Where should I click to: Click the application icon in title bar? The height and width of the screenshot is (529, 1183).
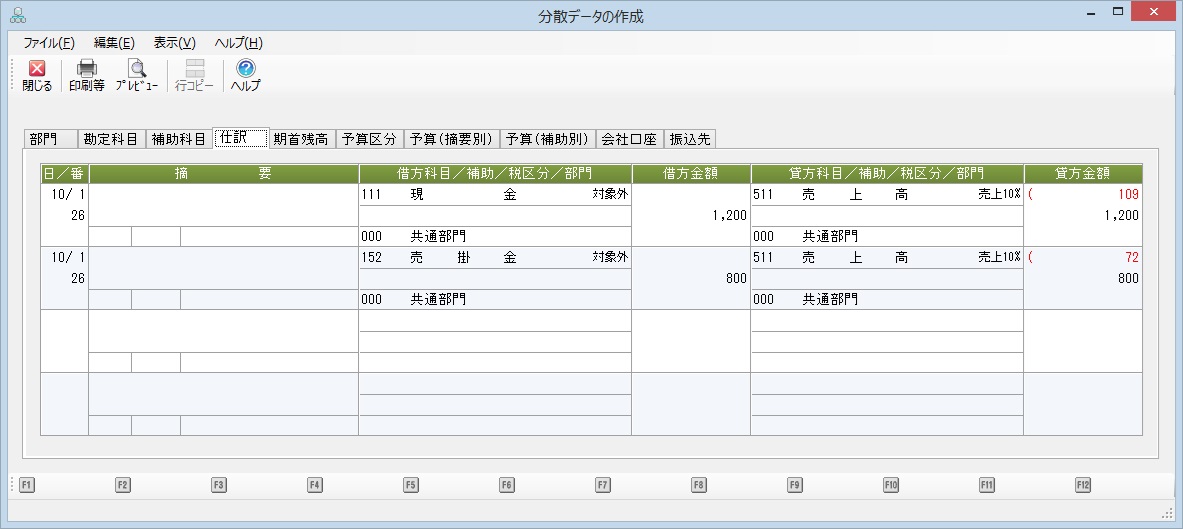tap(17, 14)
